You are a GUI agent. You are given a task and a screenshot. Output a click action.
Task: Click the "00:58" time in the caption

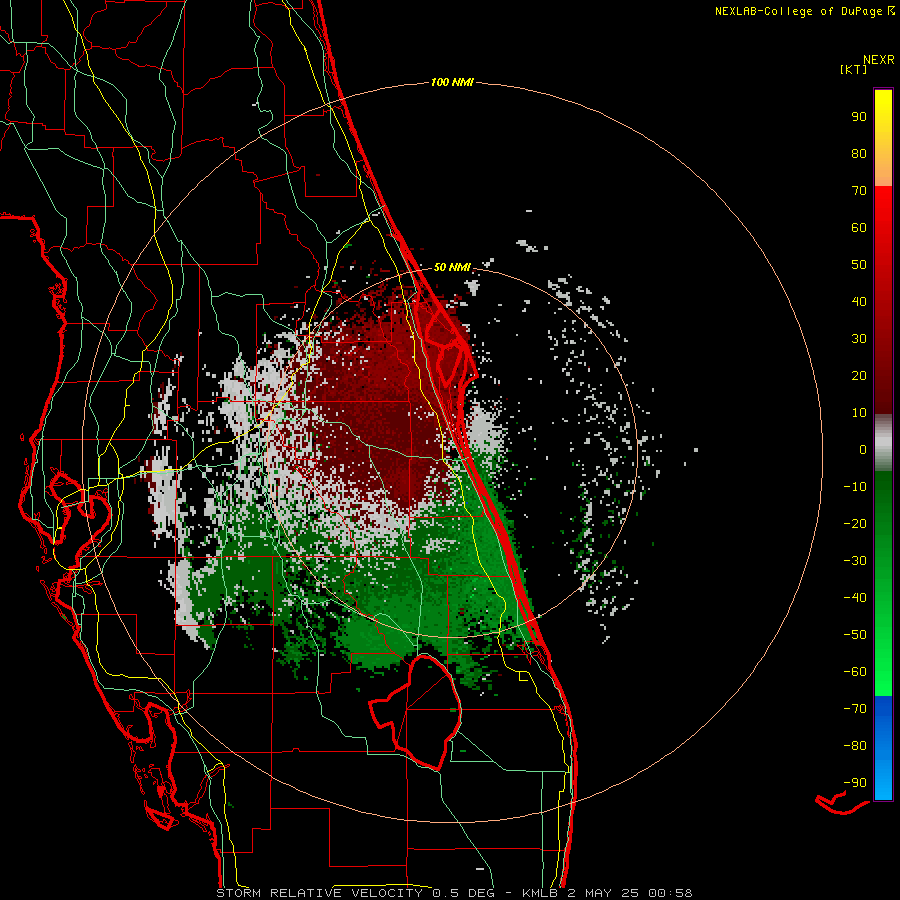[670, 893]
